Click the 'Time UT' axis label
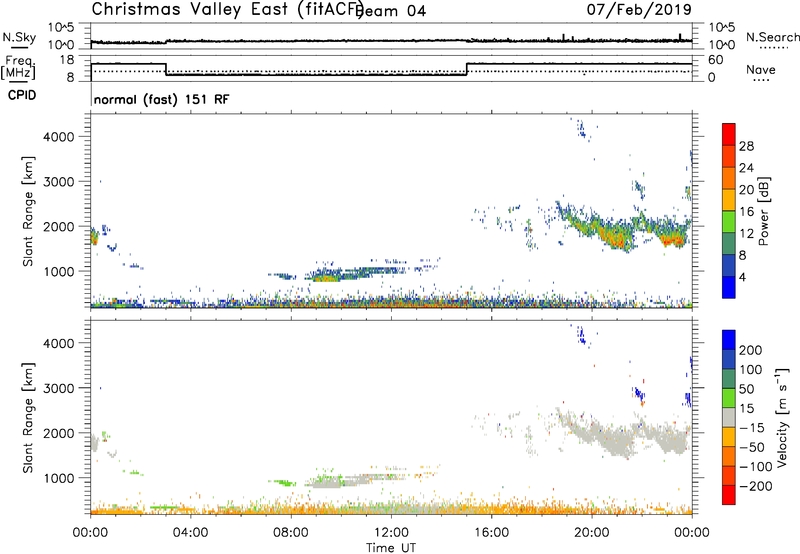The width and height of the screenshot is (800, 554). [x=391, y=548]
